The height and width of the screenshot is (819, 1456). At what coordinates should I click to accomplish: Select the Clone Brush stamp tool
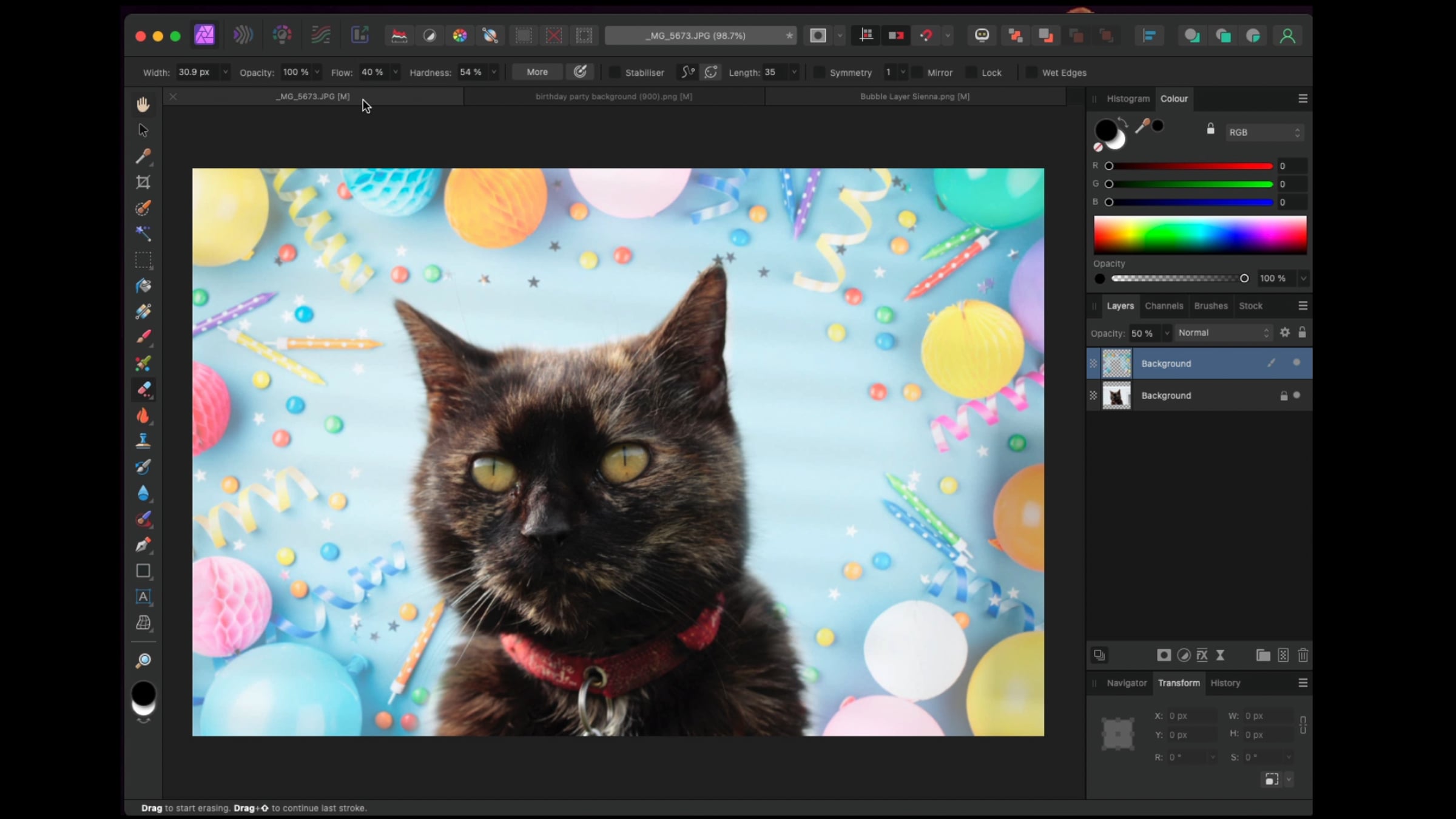pyautogui.click(x=143, y=441)
